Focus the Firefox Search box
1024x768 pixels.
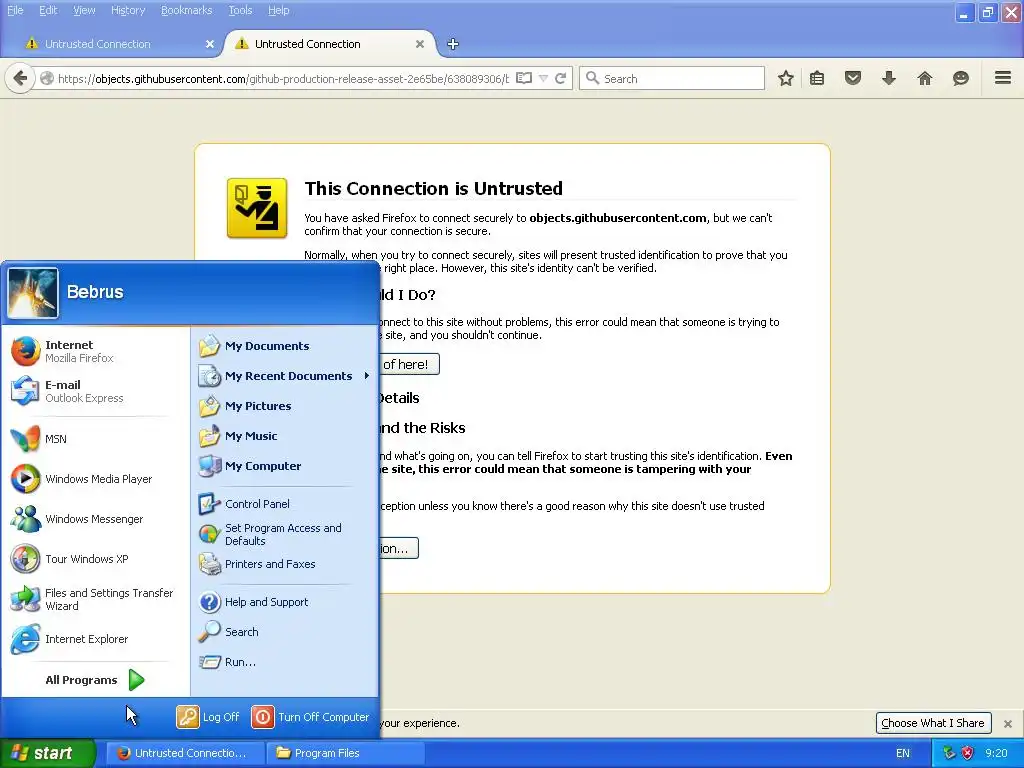click(672, 78)
